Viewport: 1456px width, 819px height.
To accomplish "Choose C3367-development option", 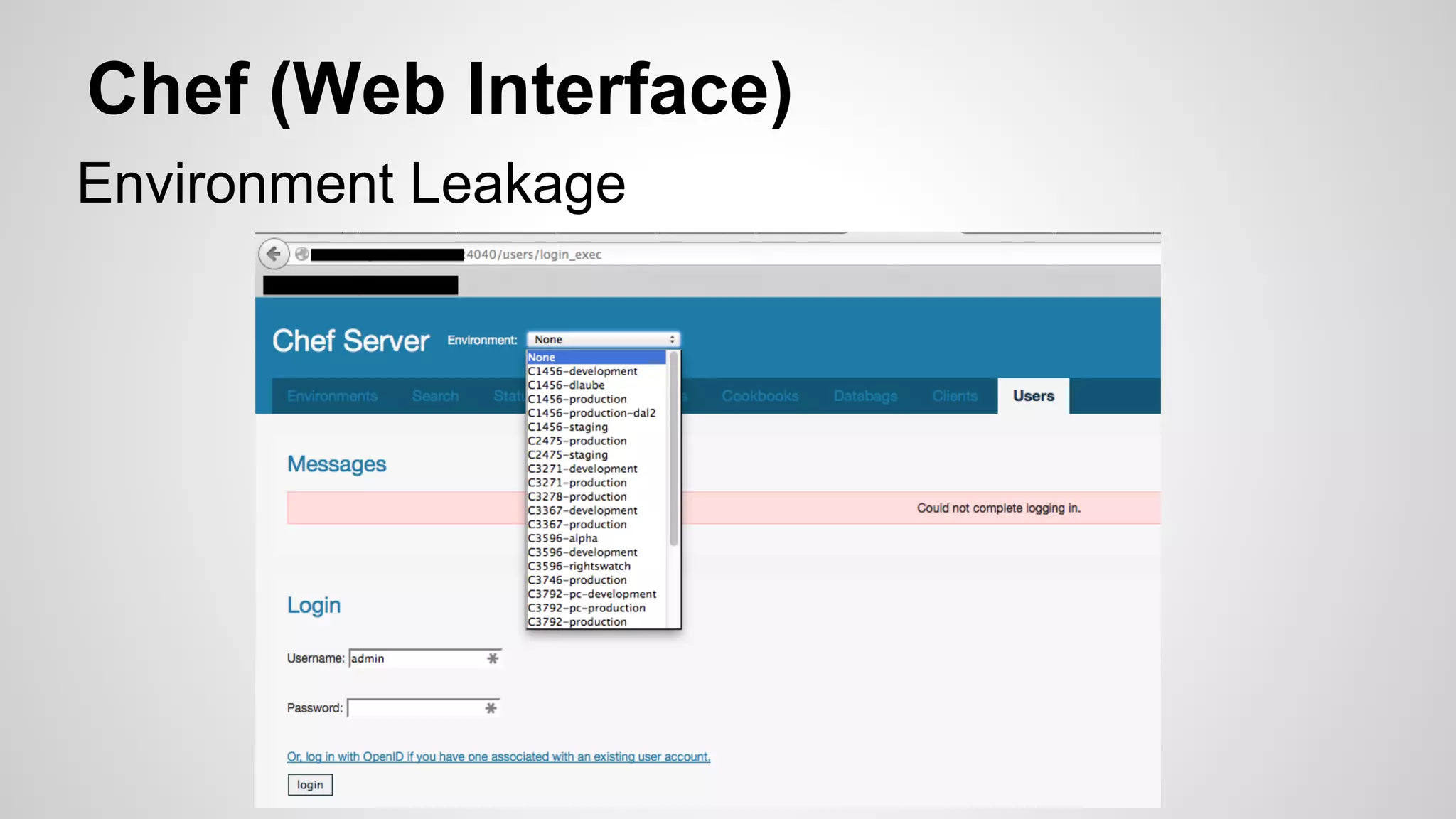I will [596, 510].
